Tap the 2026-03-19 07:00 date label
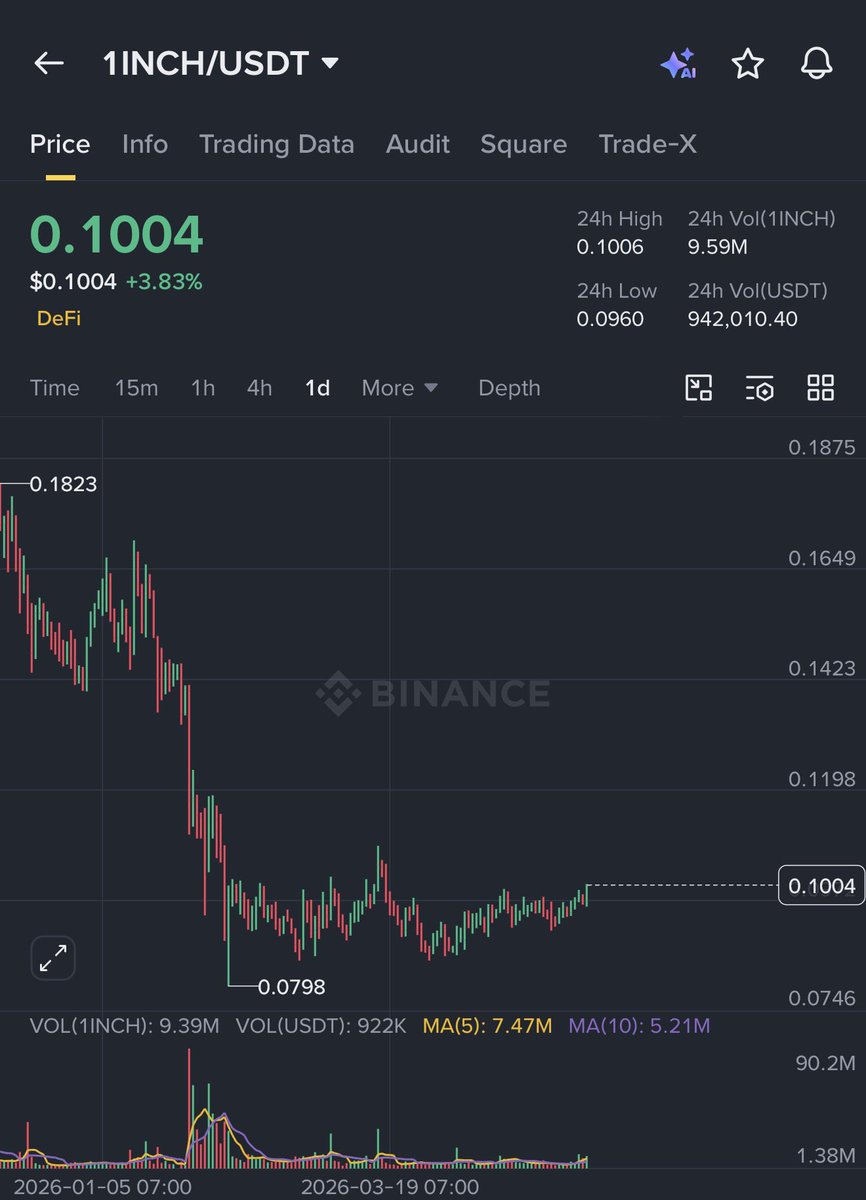Viewport: 866px width, 1200px height. [x=389, y=1187]
